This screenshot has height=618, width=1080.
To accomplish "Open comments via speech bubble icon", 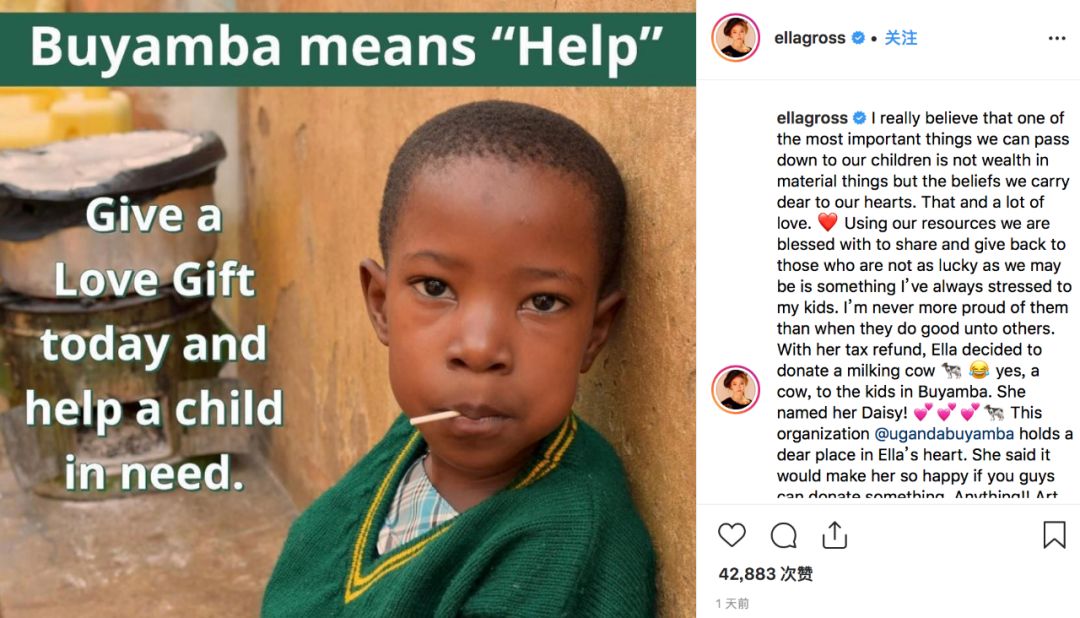I will tap(784, 535).
